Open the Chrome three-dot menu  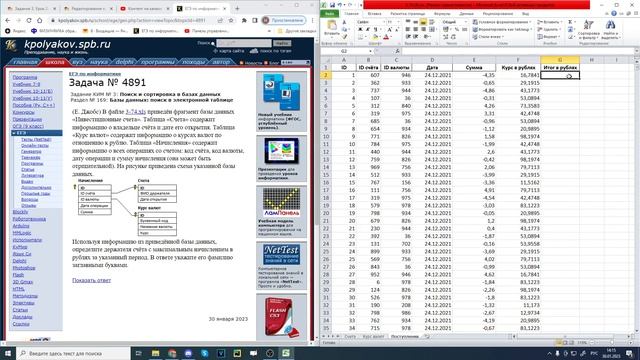[312, 20]
